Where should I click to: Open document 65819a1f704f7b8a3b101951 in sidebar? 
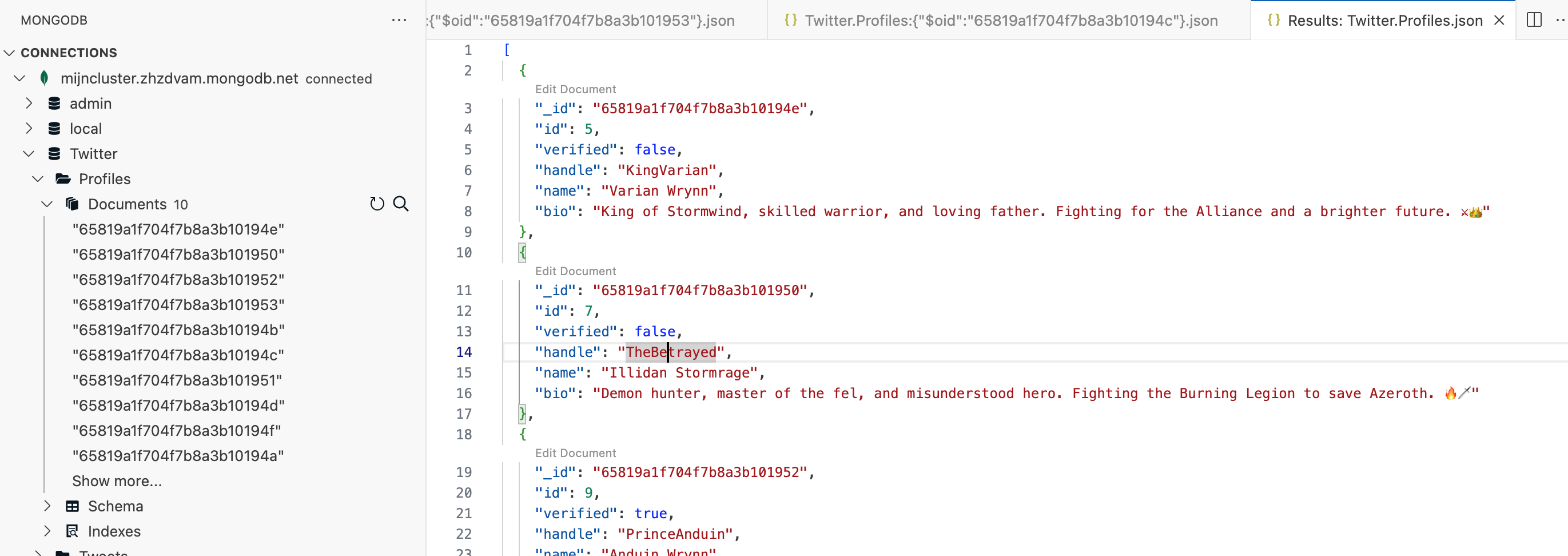(177, 380)
